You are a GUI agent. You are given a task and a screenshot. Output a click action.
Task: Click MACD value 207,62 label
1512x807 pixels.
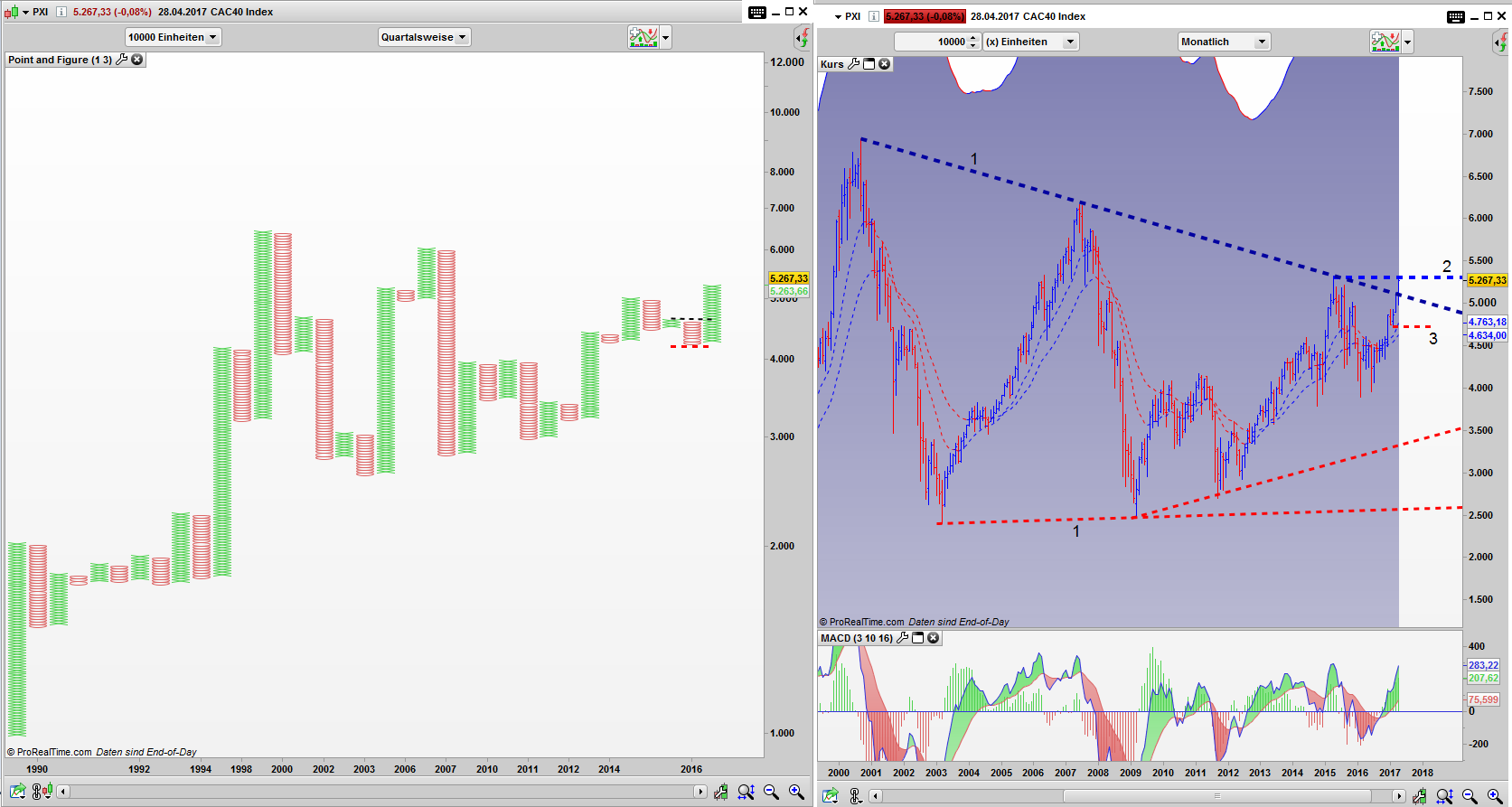1483,678
